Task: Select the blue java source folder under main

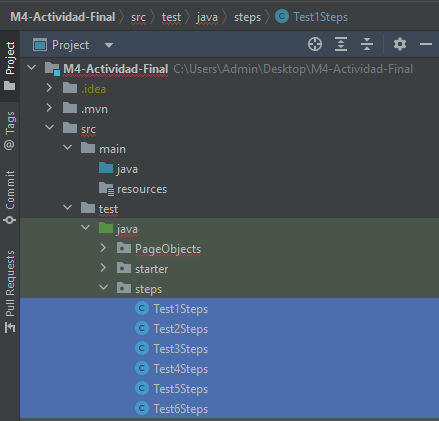Action: (x=229, y=169)
